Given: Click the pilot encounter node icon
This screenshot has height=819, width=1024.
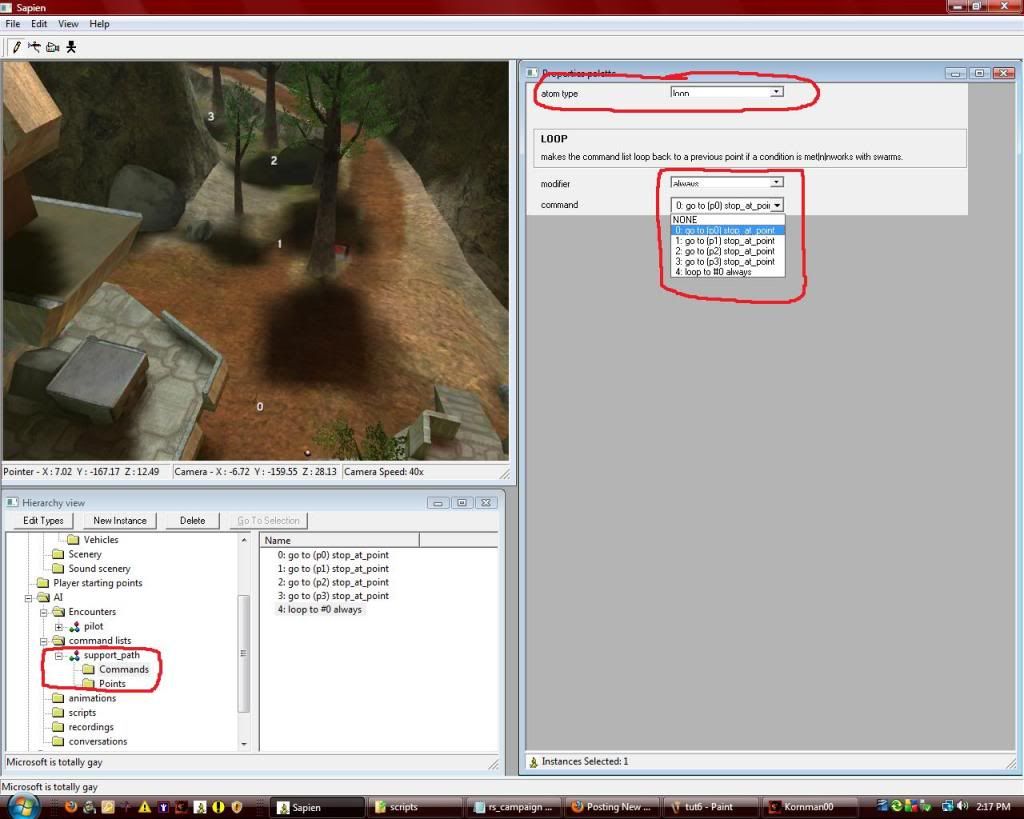Looking at the screenshot, I should [74, 626].
